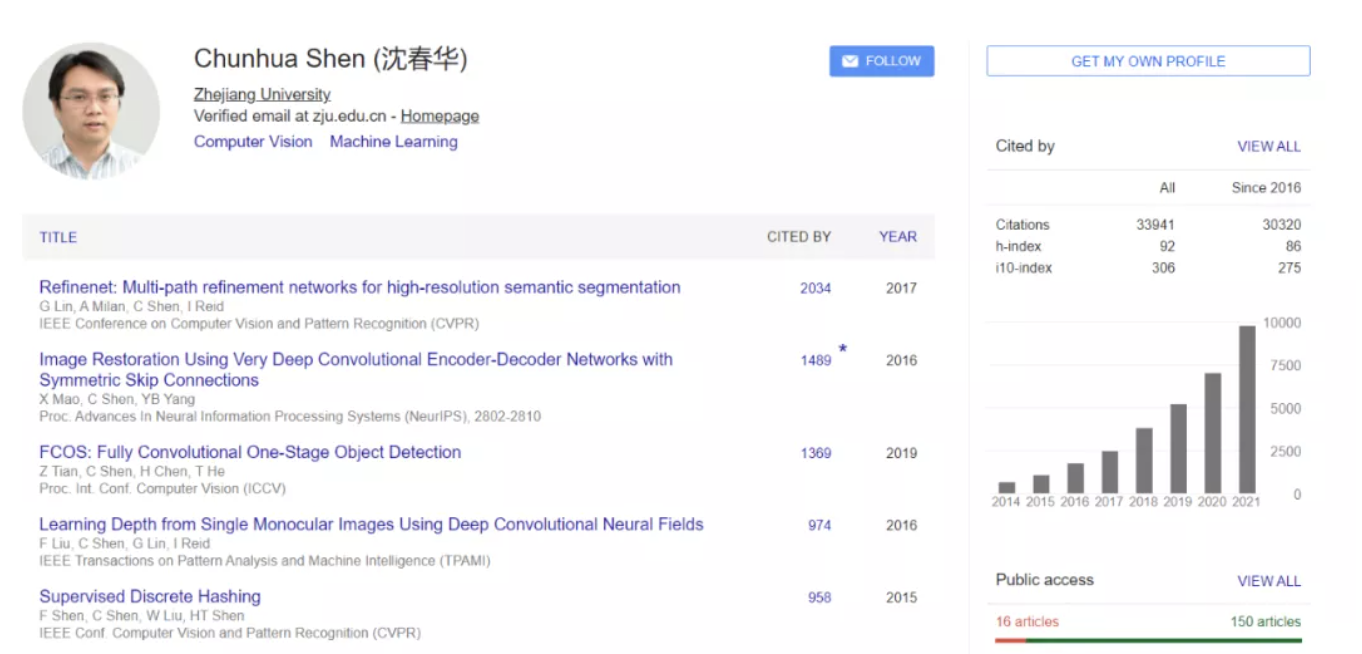
Task: Open the FCOS object detection paper
Action: [250, 452]
